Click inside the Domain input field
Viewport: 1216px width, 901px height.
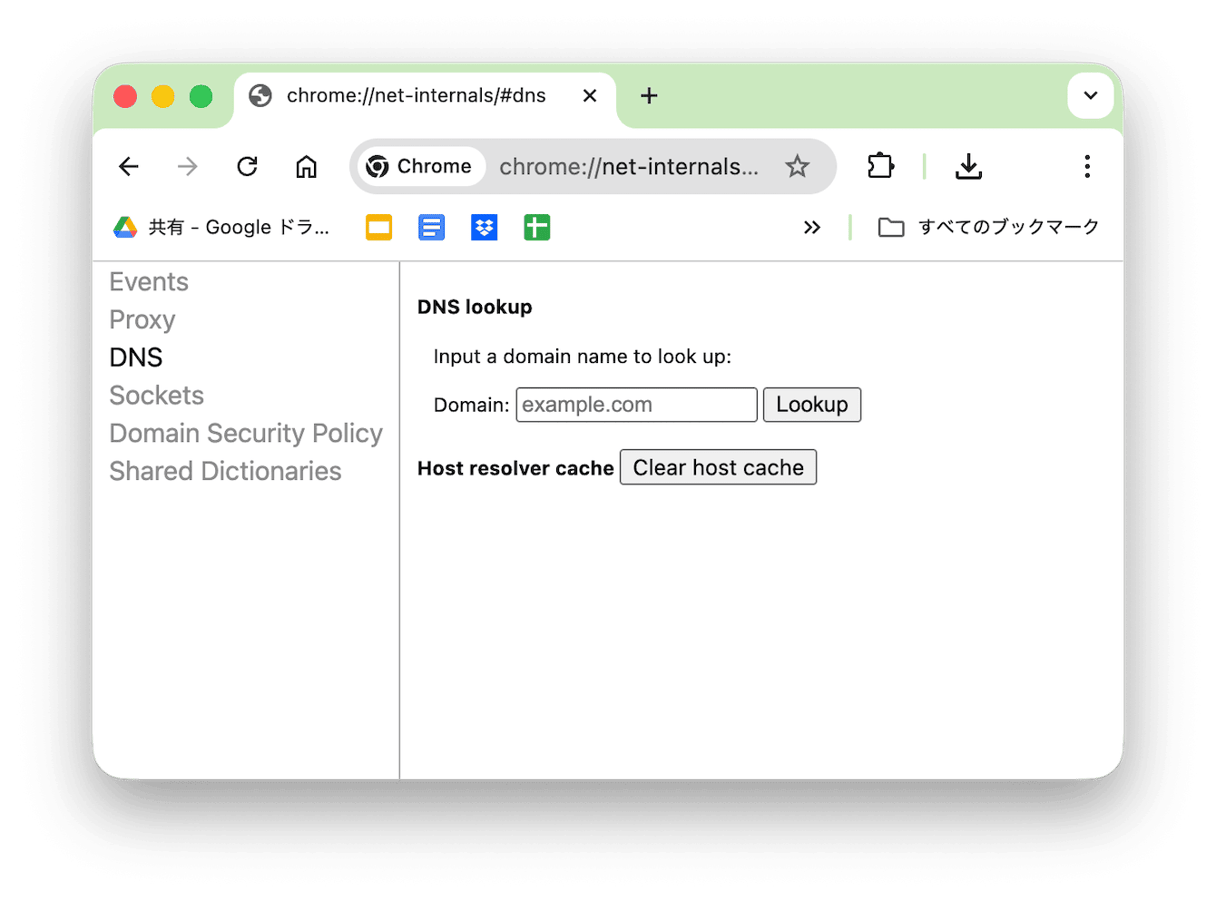(636, 404)
